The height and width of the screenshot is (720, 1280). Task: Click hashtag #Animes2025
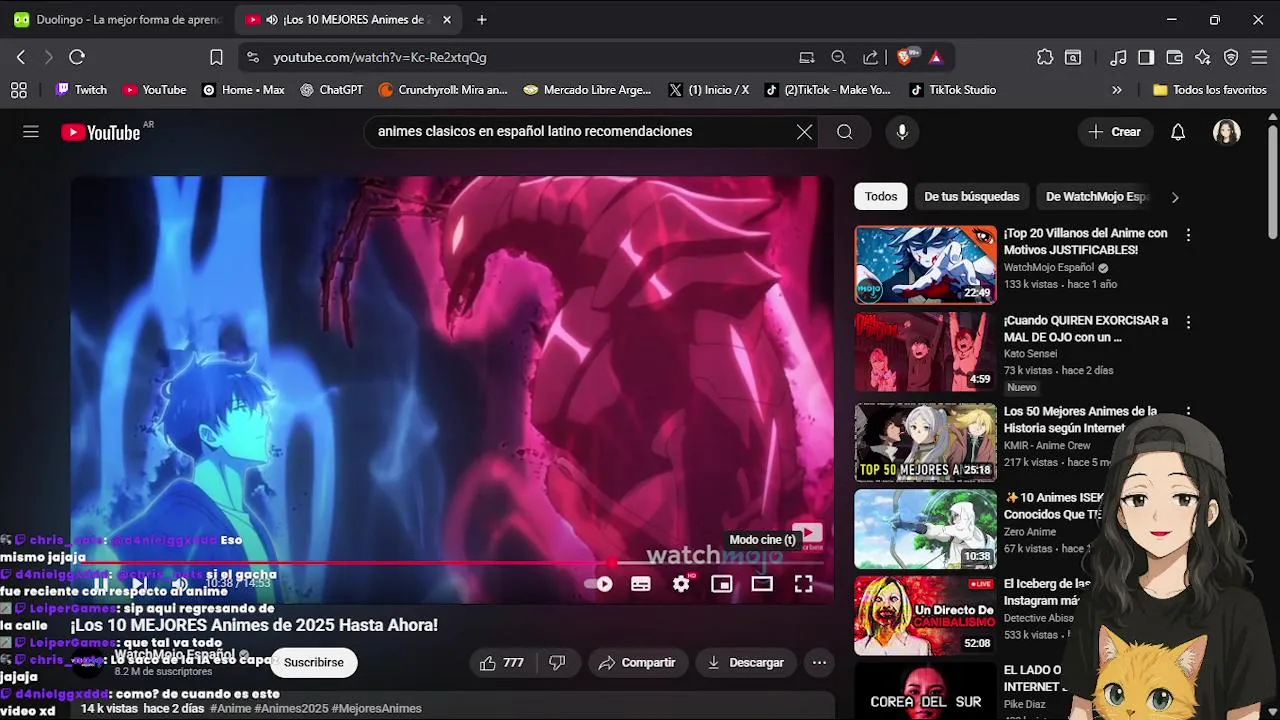(x=291, y=709)
